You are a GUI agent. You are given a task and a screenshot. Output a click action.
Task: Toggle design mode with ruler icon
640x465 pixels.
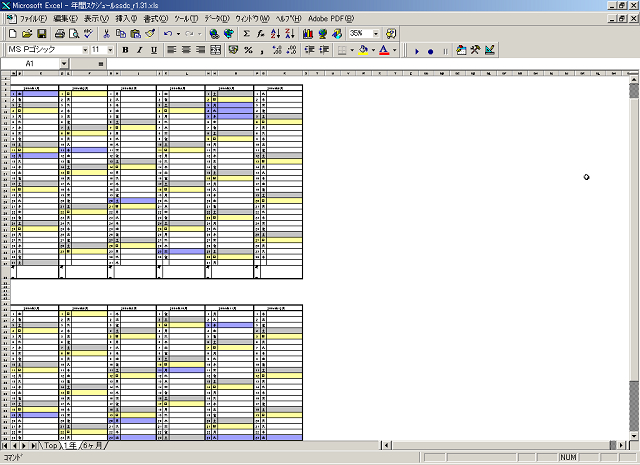coord(490,50)
